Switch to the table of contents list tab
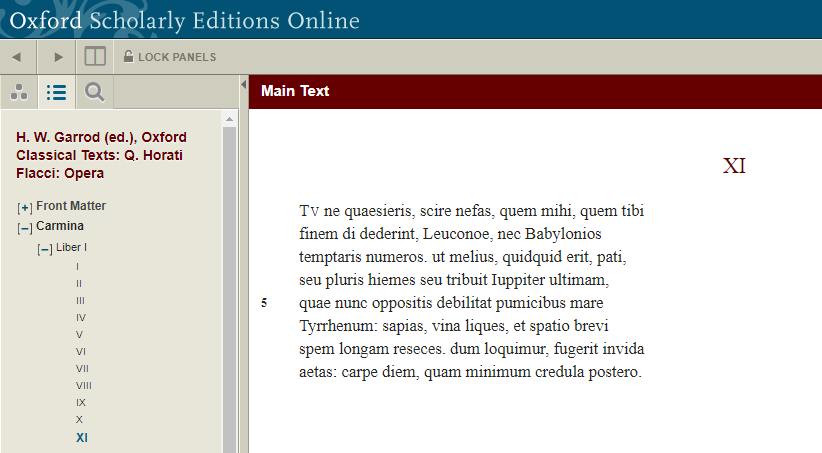The height and width of the screenshot is (453, 822). (x=56, y=93)
